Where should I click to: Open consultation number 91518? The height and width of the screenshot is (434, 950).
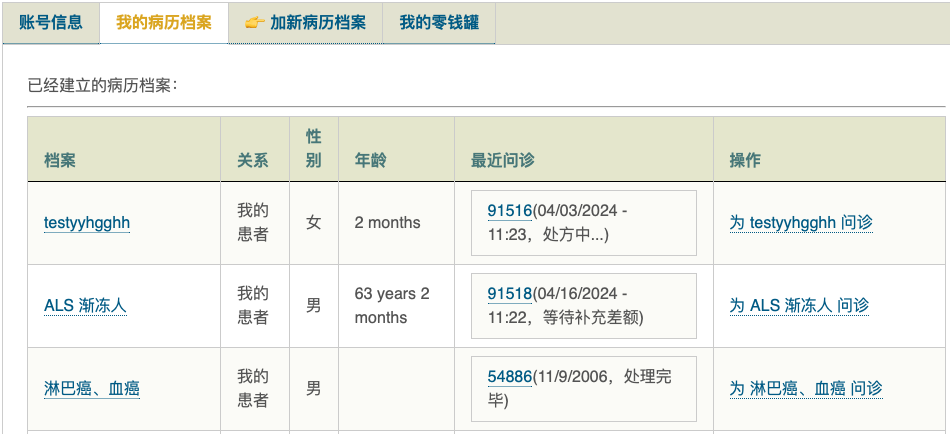pyautogui.click(x=509, y=293)
